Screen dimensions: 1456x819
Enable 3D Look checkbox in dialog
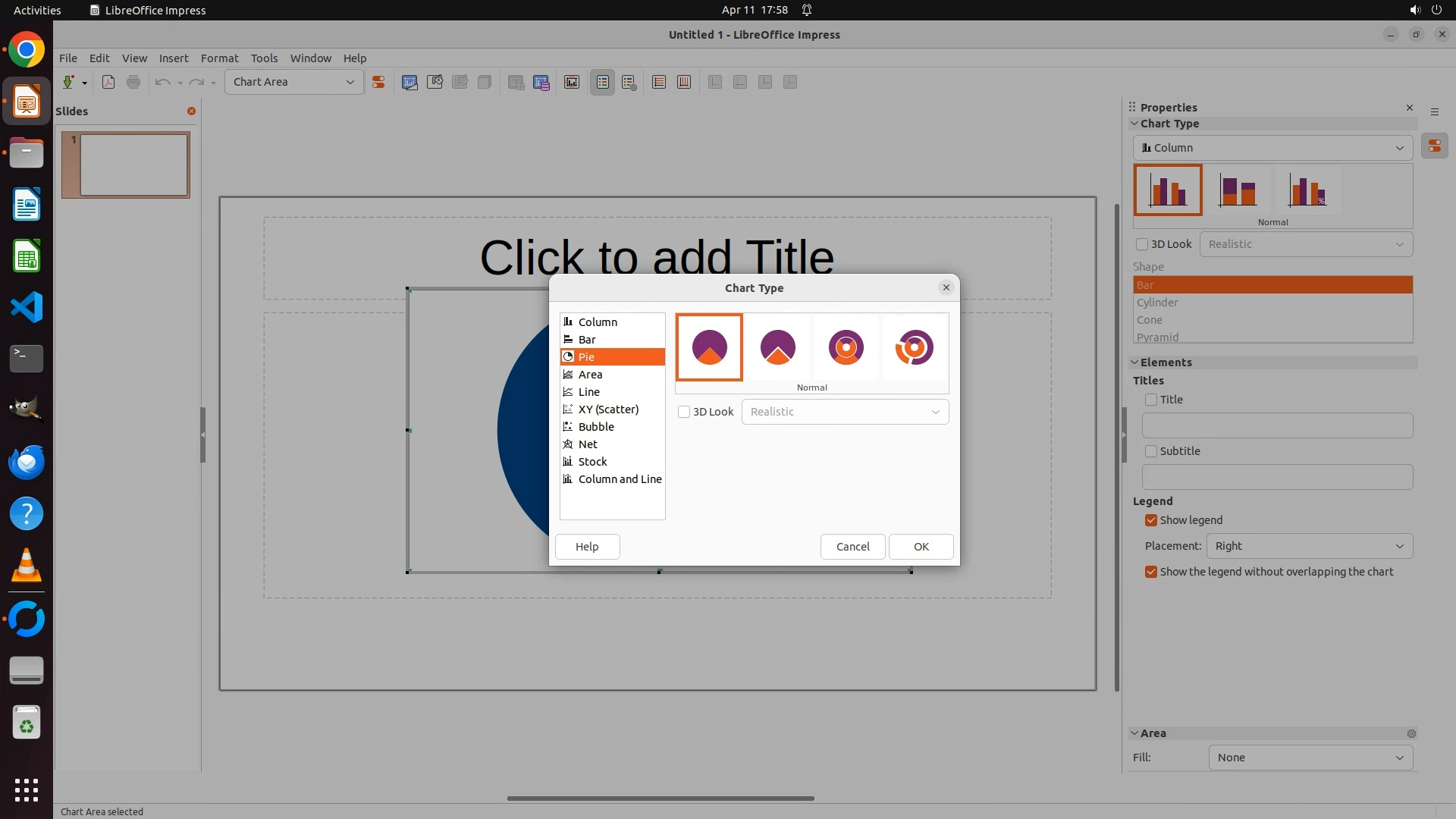(684, 412)
